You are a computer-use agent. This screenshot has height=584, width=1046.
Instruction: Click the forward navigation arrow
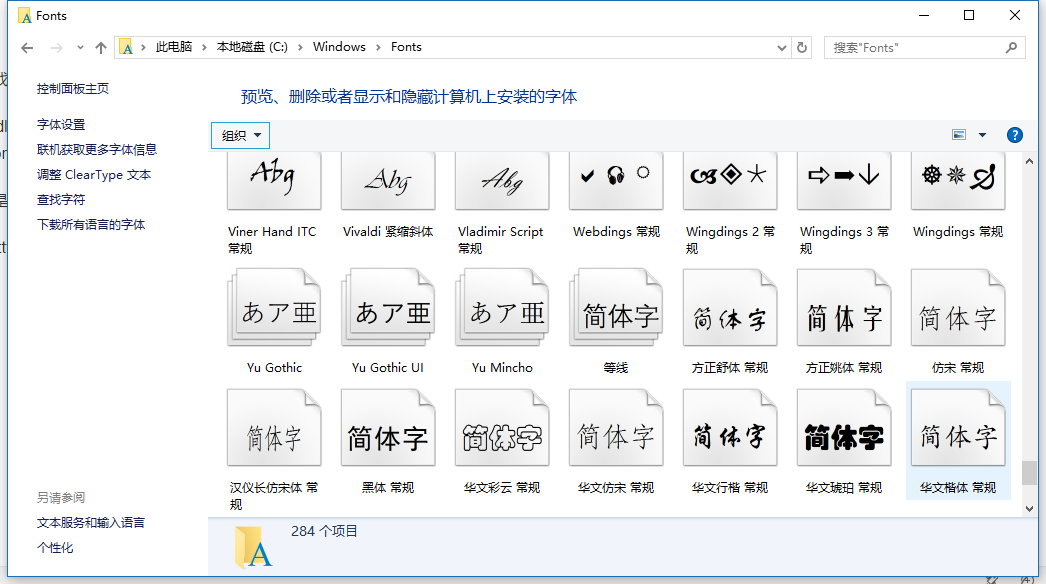57,47
